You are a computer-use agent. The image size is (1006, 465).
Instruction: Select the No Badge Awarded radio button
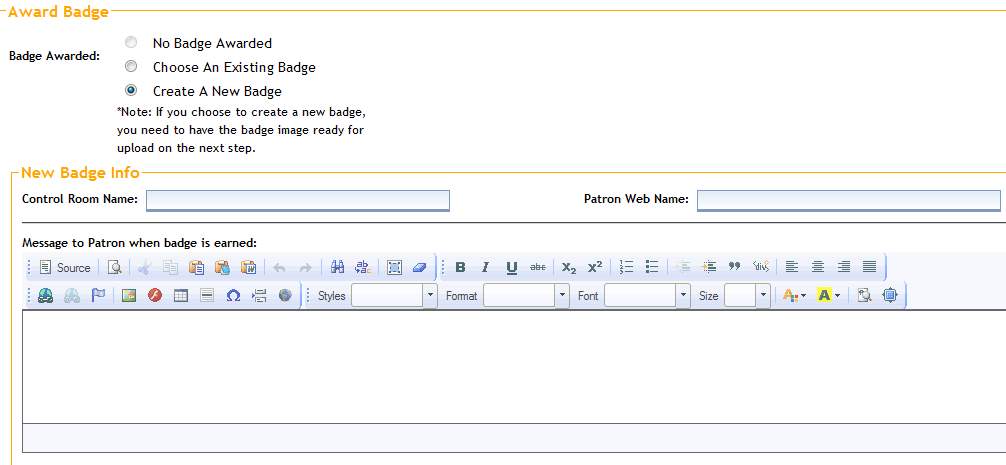point(131,43)
